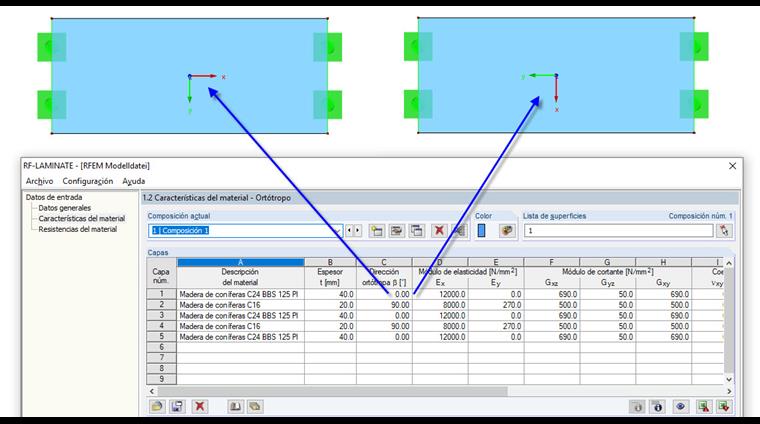Click the blue info details icon
Screen dimensions: 760x424
pos(658,407)
